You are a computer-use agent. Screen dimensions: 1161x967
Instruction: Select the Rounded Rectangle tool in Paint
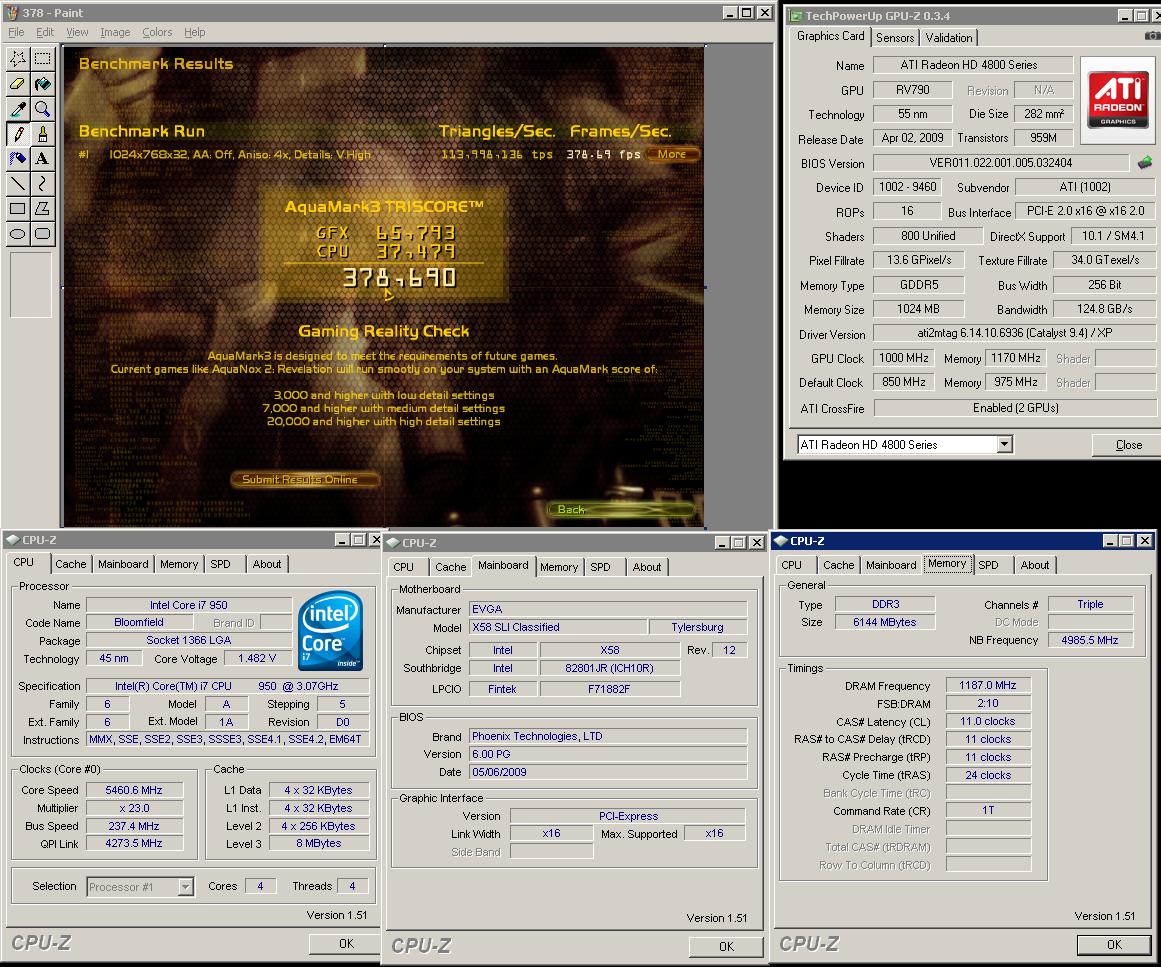(x=43, y=234)
